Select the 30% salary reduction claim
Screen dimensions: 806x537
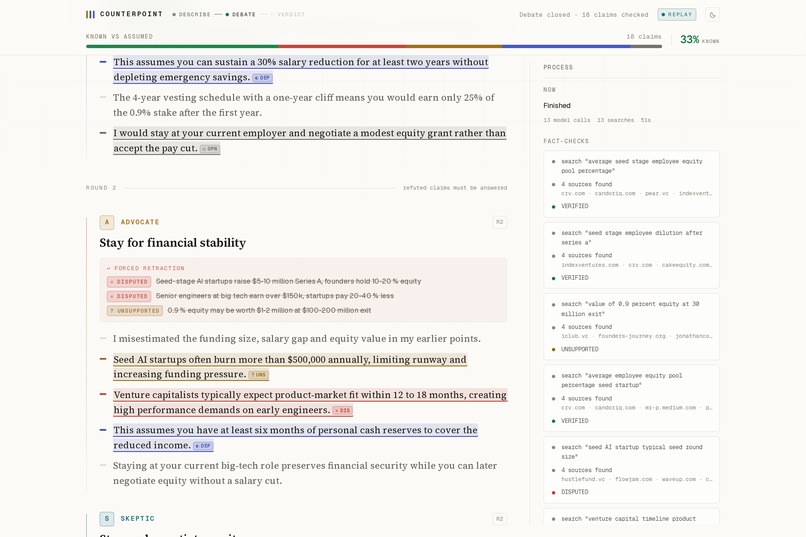(301, 69)
